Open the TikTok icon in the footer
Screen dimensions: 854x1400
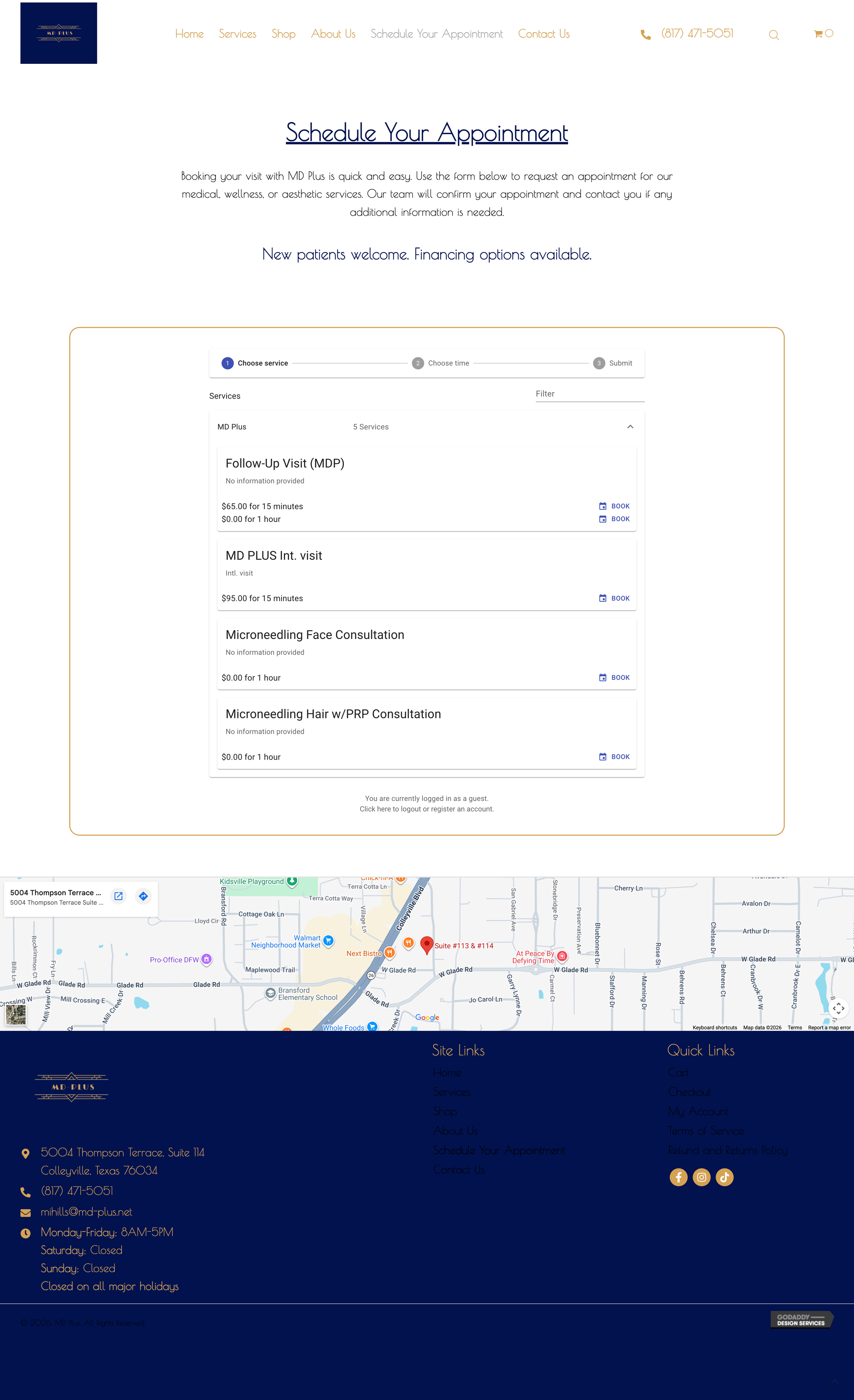click(725, 1177)
